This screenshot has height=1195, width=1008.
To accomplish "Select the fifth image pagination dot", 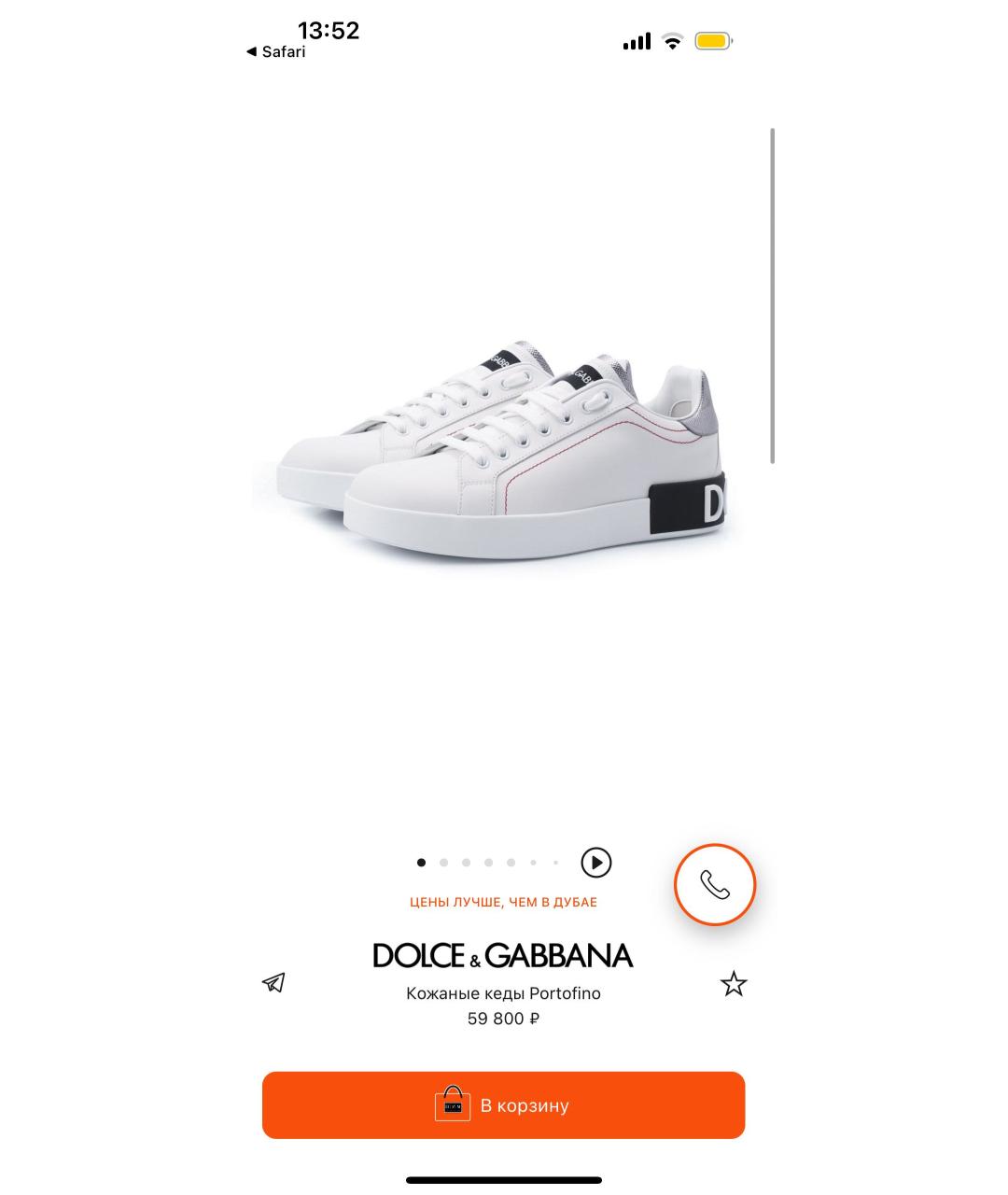I will tap(511, 863).
